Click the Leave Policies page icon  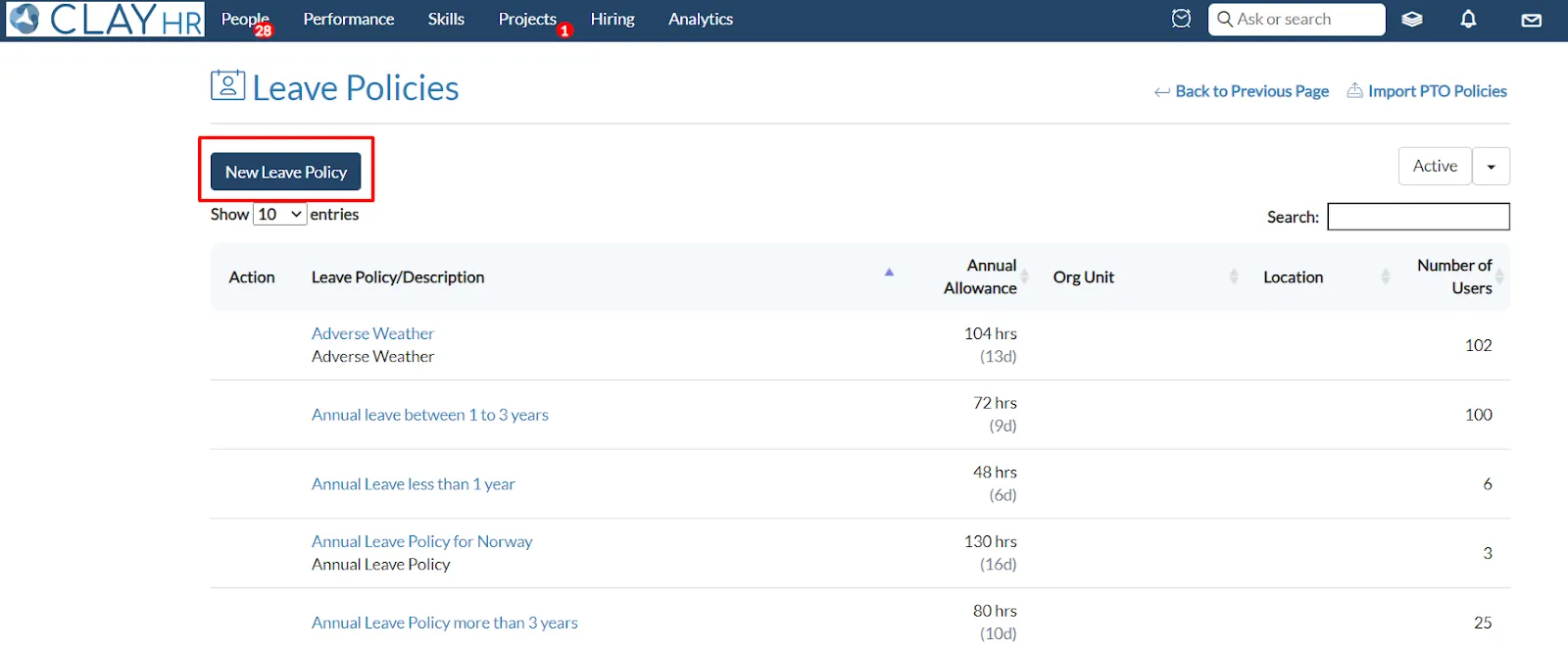click(227, 85)
